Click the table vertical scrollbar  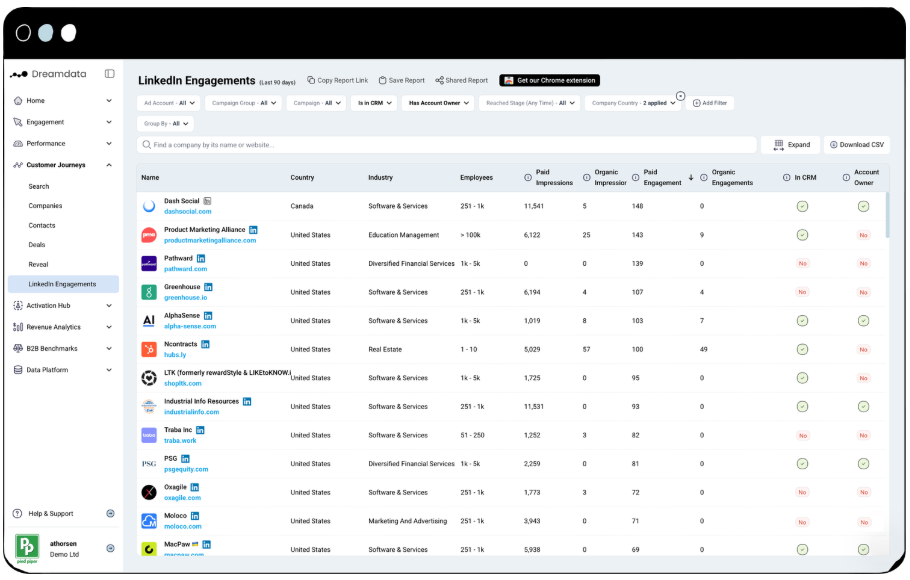point(887,215)
